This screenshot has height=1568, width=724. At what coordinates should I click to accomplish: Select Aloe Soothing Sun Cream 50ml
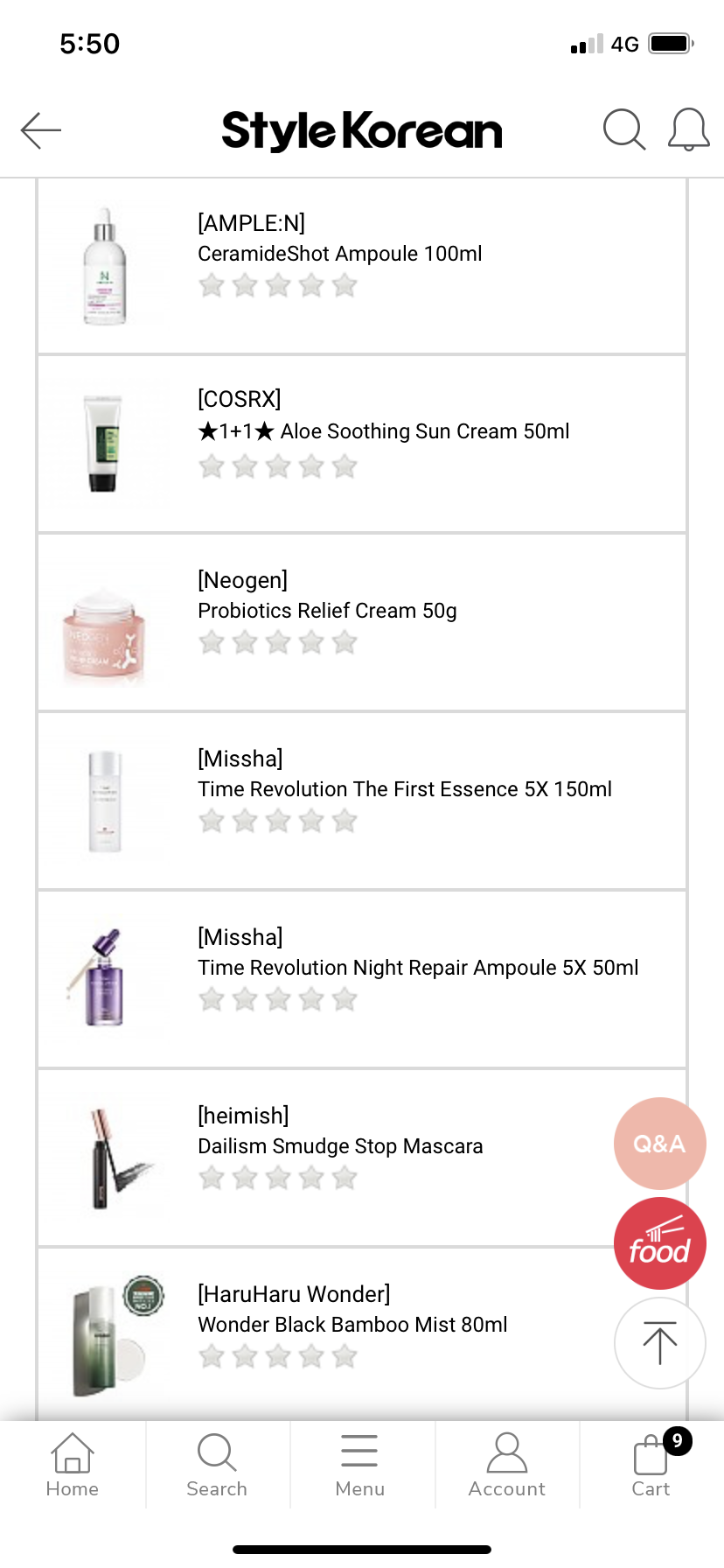tap(385, 431)
